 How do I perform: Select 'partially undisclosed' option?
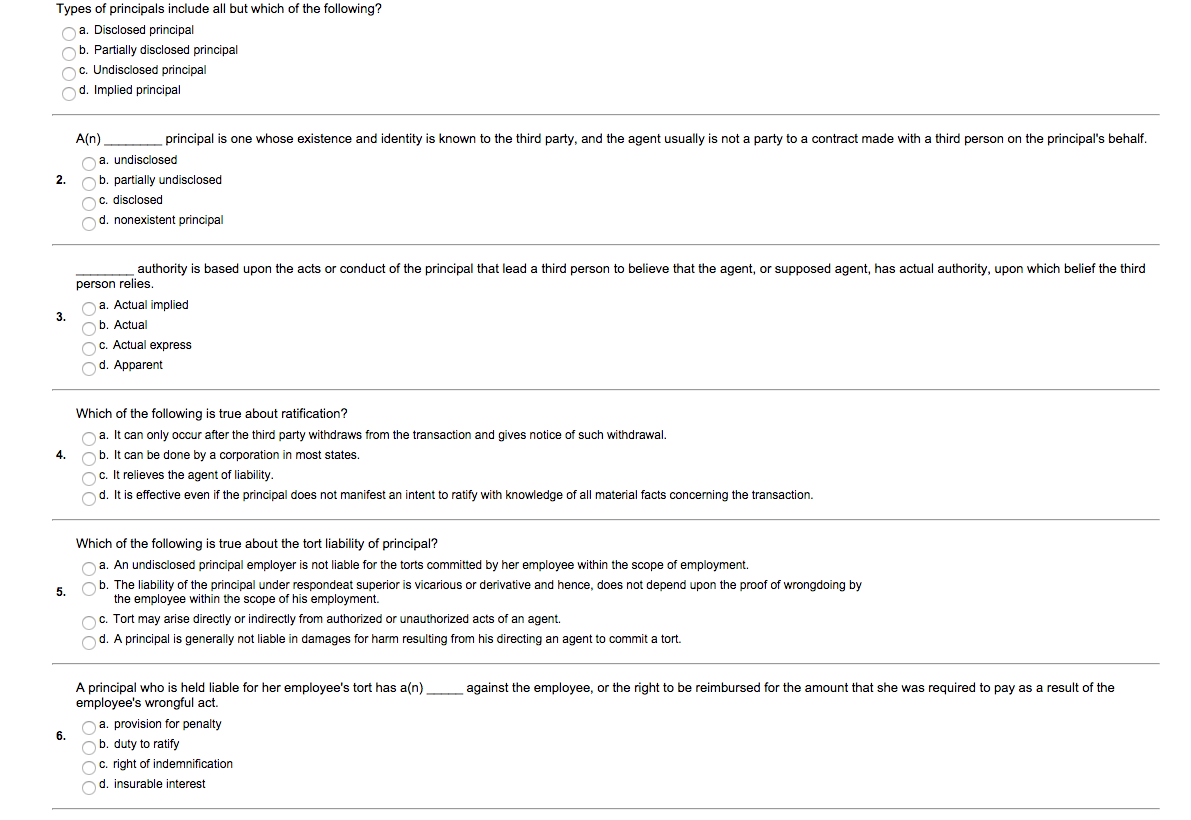point(89,183)
